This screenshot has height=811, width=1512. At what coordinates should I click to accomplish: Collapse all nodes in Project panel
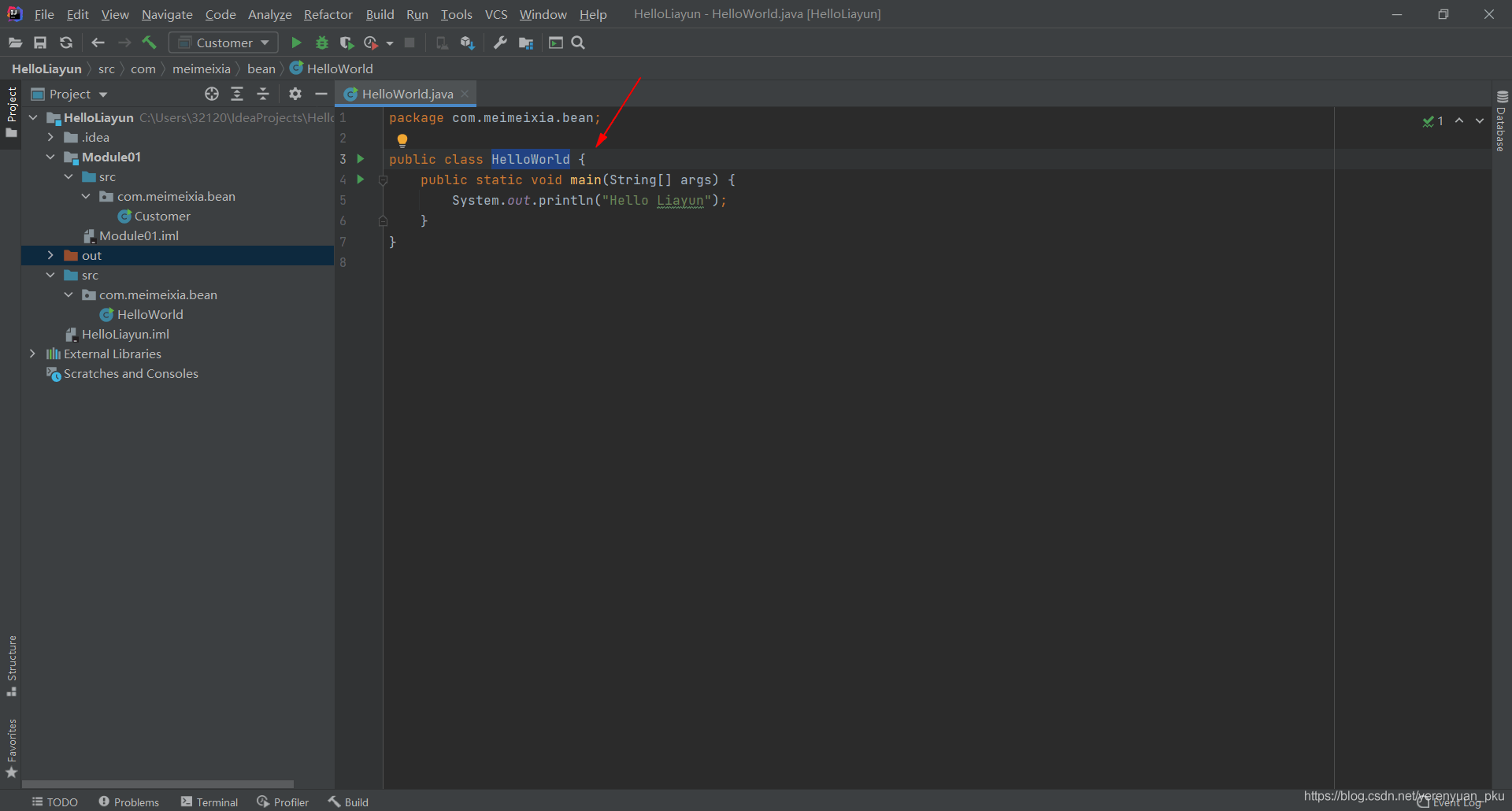[263, 94]
